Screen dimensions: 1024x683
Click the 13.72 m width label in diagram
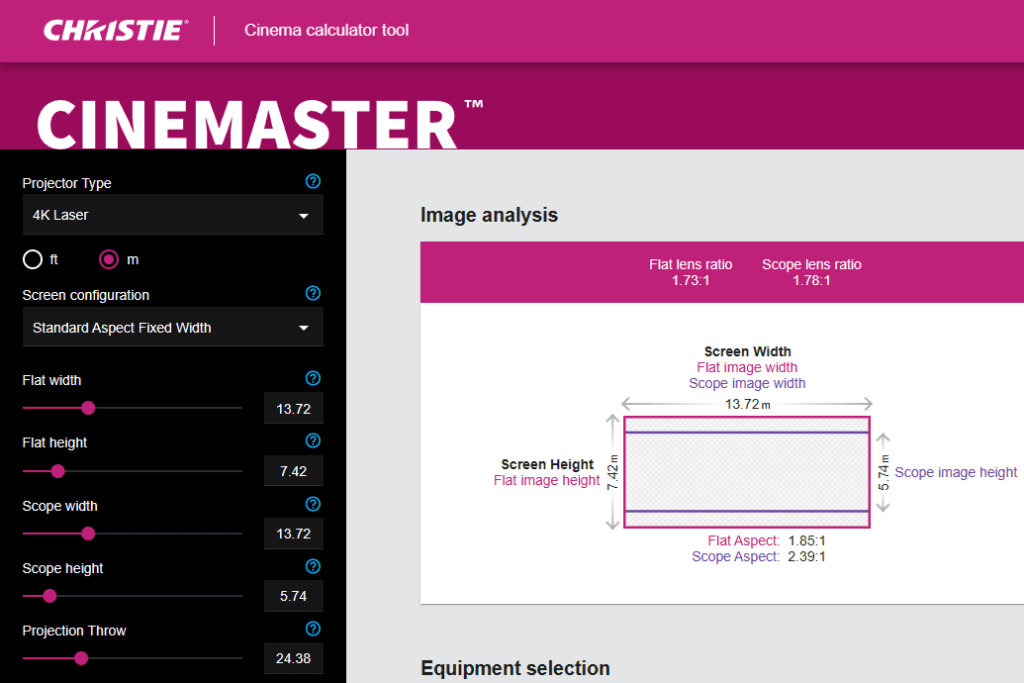coord(747,404)
